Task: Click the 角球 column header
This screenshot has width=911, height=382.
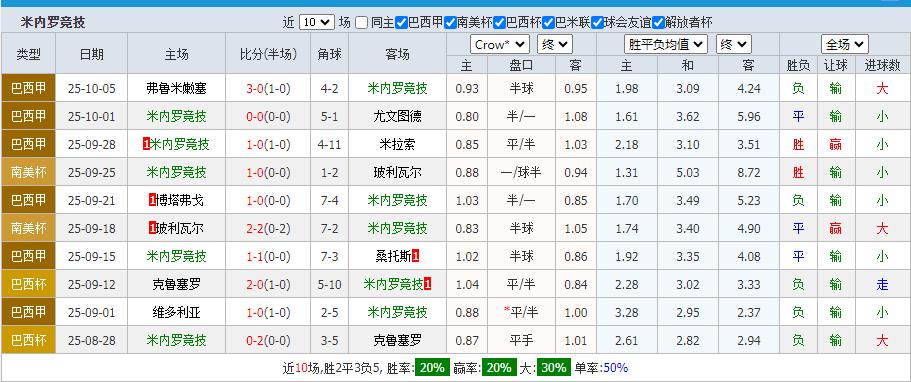Action: [x=329, y=54]
